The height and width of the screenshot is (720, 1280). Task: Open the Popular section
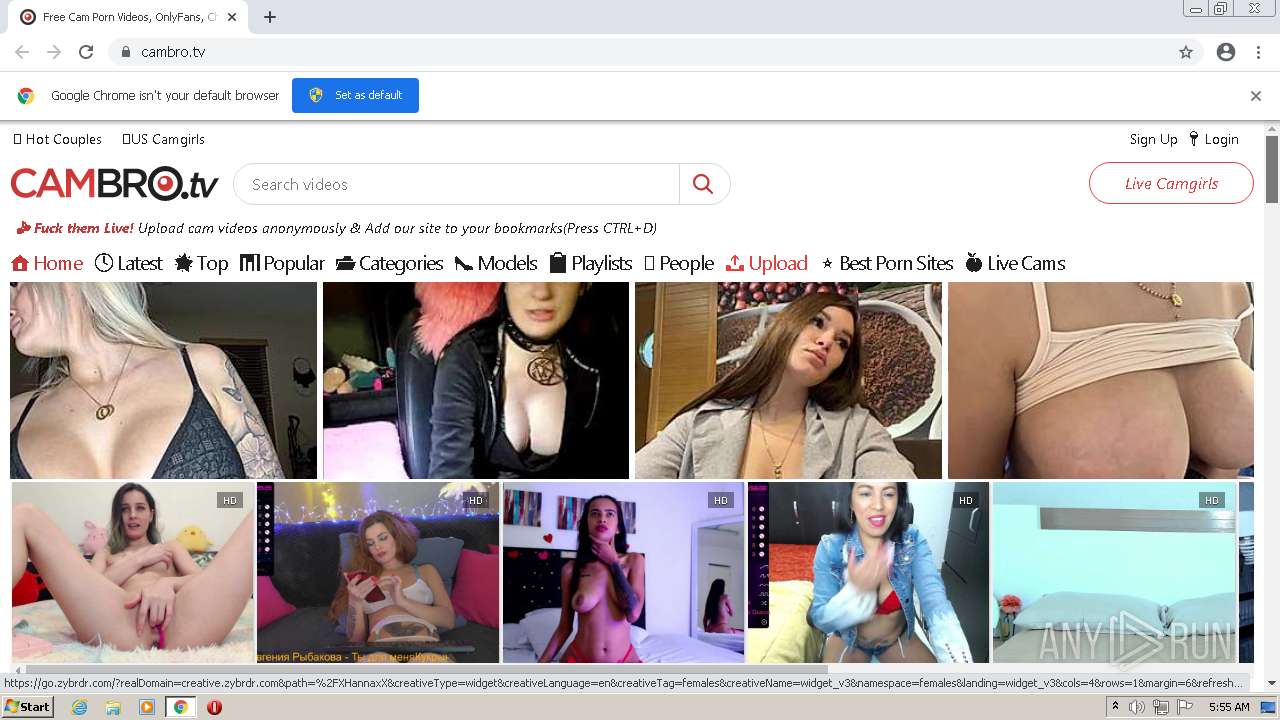coord(282,263)
